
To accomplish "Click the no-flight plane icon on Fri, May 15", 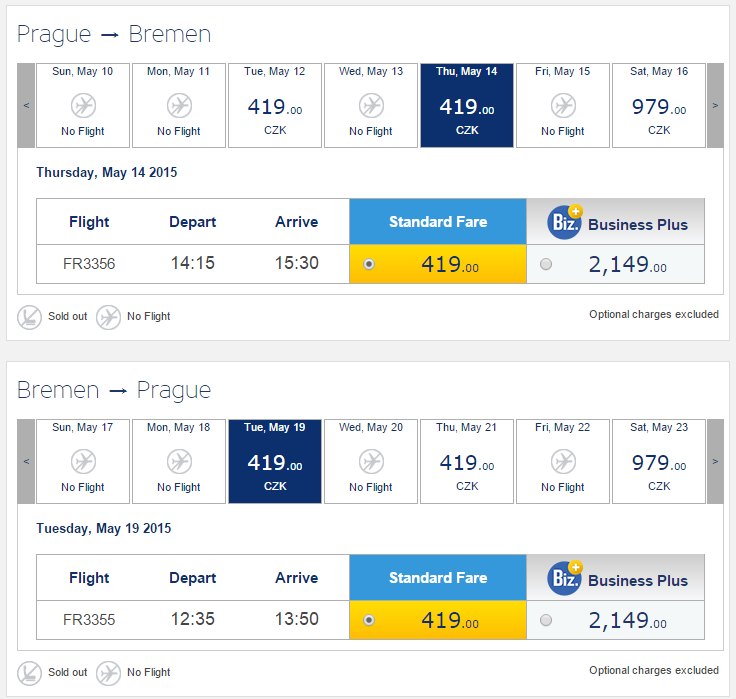I will [x=563, y=105].
